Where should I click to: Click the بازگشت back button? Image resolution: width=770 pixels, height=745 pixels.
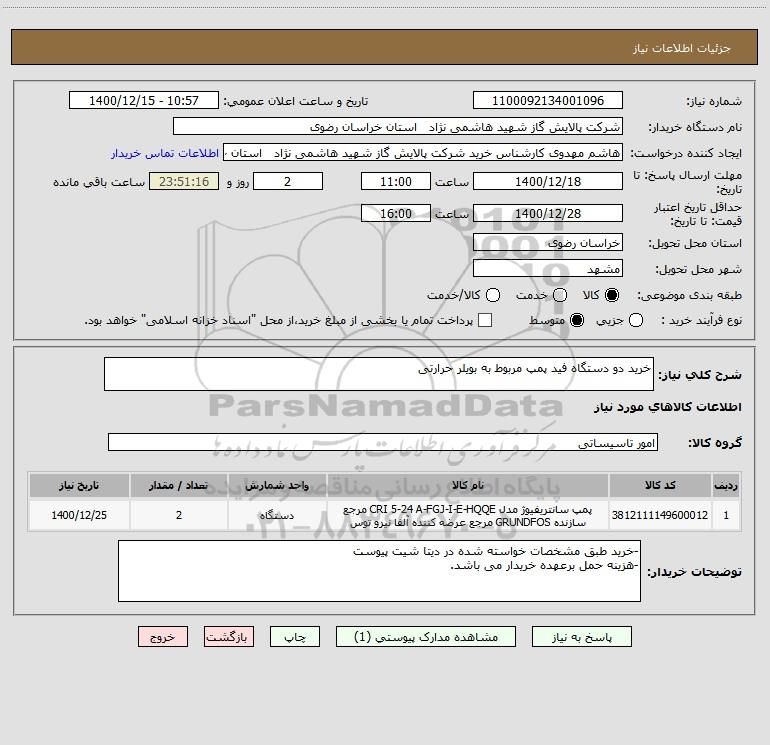pos(229,636)
